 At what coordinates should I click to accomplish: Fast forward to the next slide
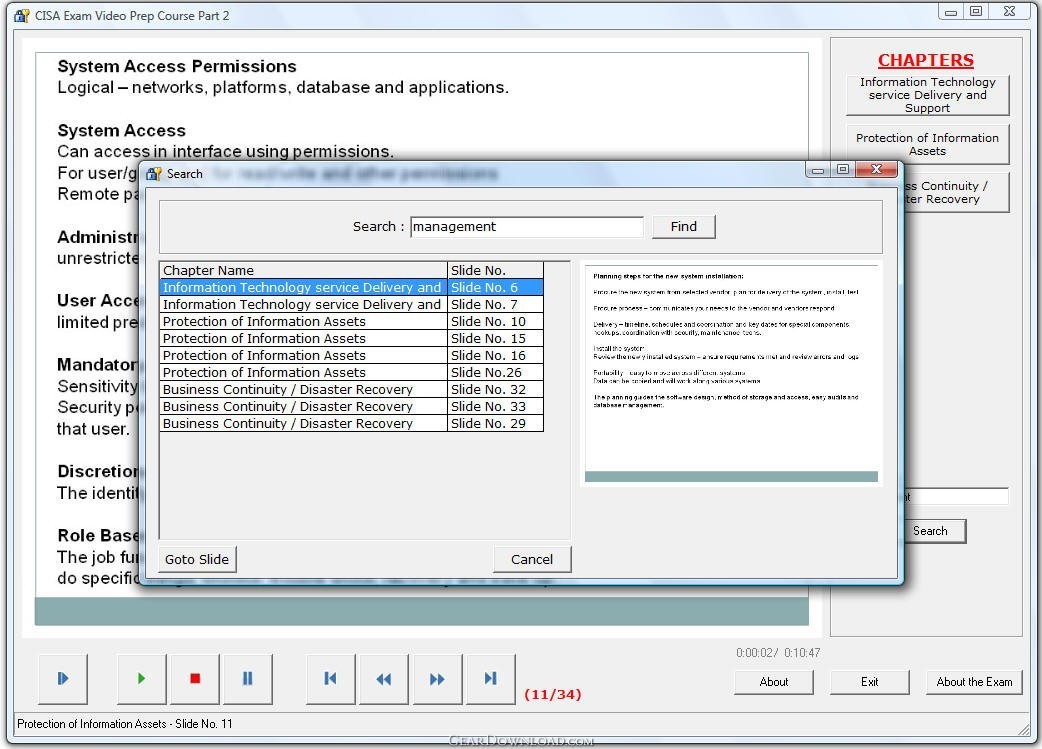coord(437,679)
